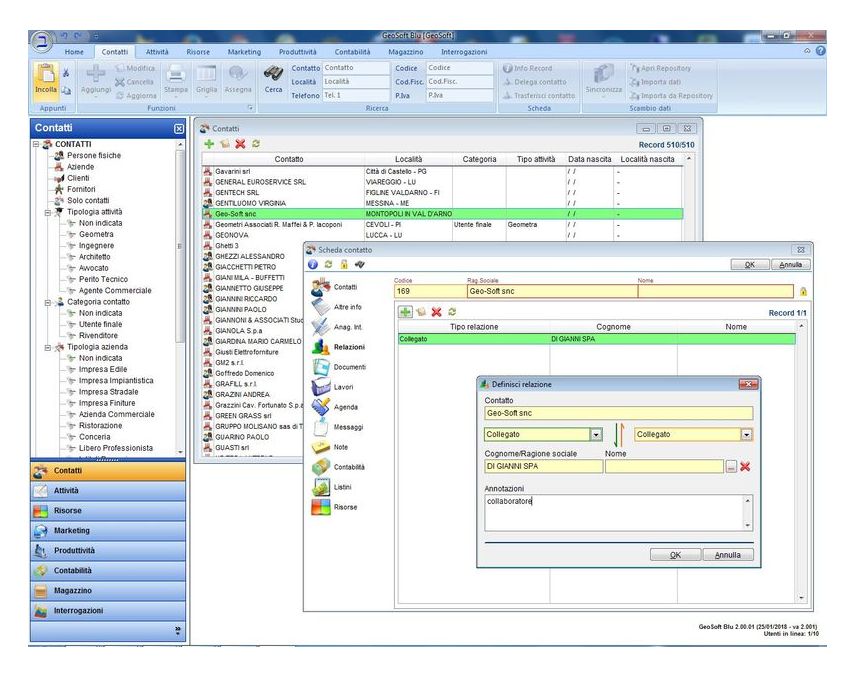Add a relation with the green plus in Scheda contatto
The image size is (856, 678).
[405, 312]
